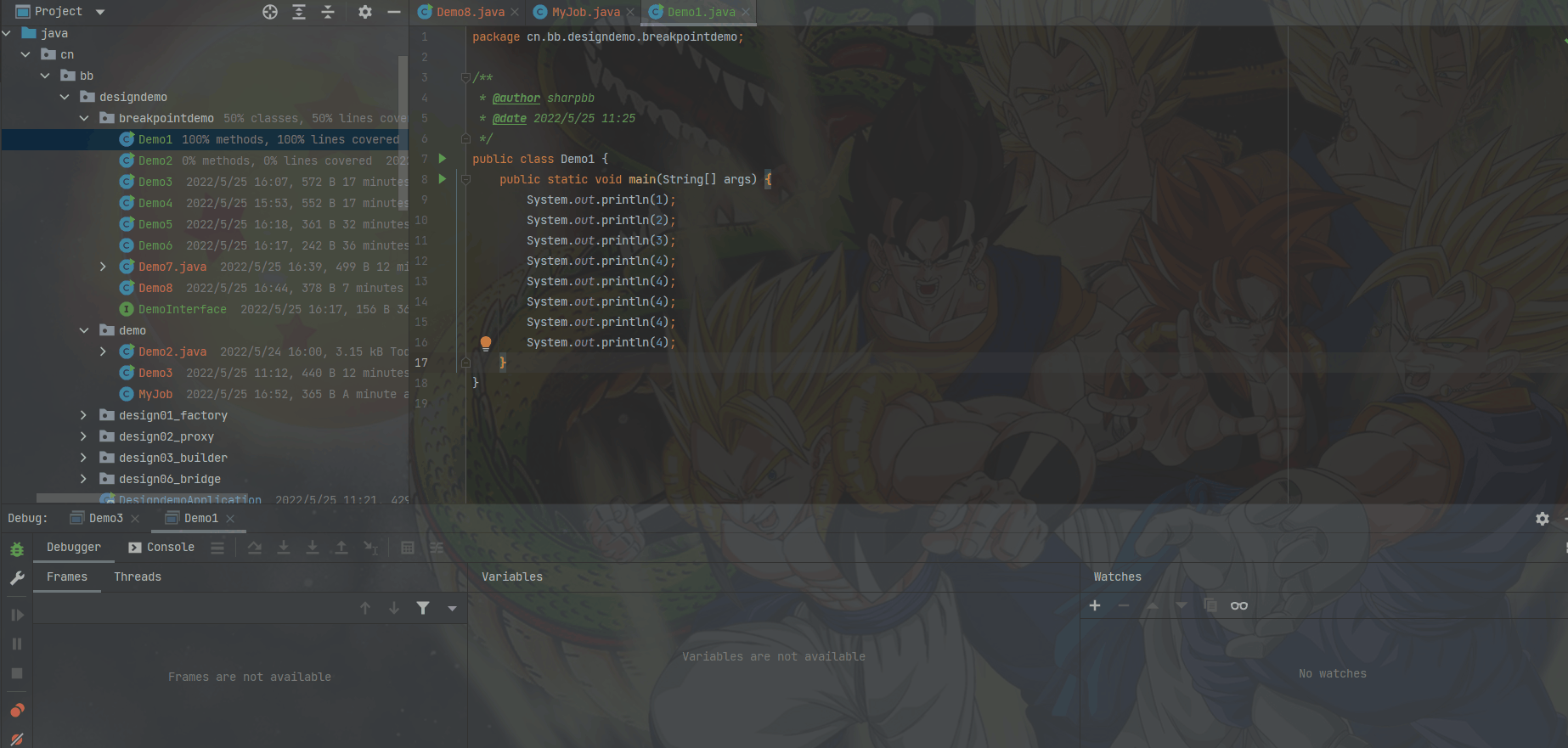The width and height of the screenshot is (1568, 748).
Task: Switch to Demo3 debug session tab
Action: [106, 518]
